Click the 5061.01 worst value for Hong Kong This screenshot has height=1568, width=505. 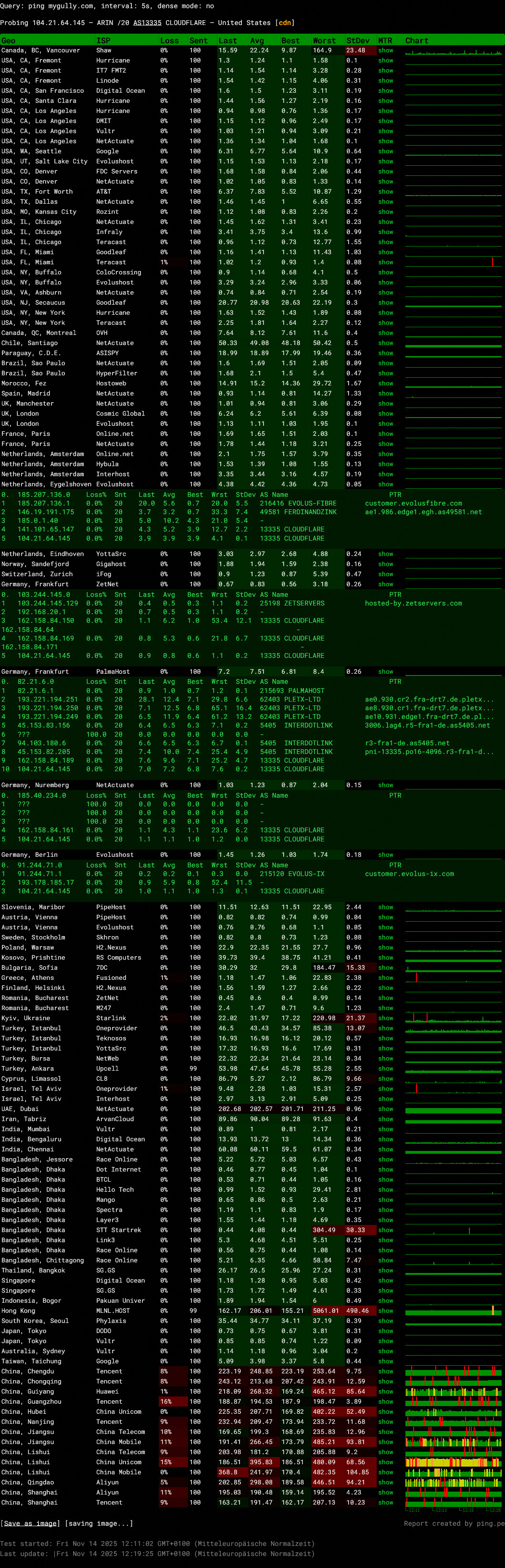tap(325, 1310)
